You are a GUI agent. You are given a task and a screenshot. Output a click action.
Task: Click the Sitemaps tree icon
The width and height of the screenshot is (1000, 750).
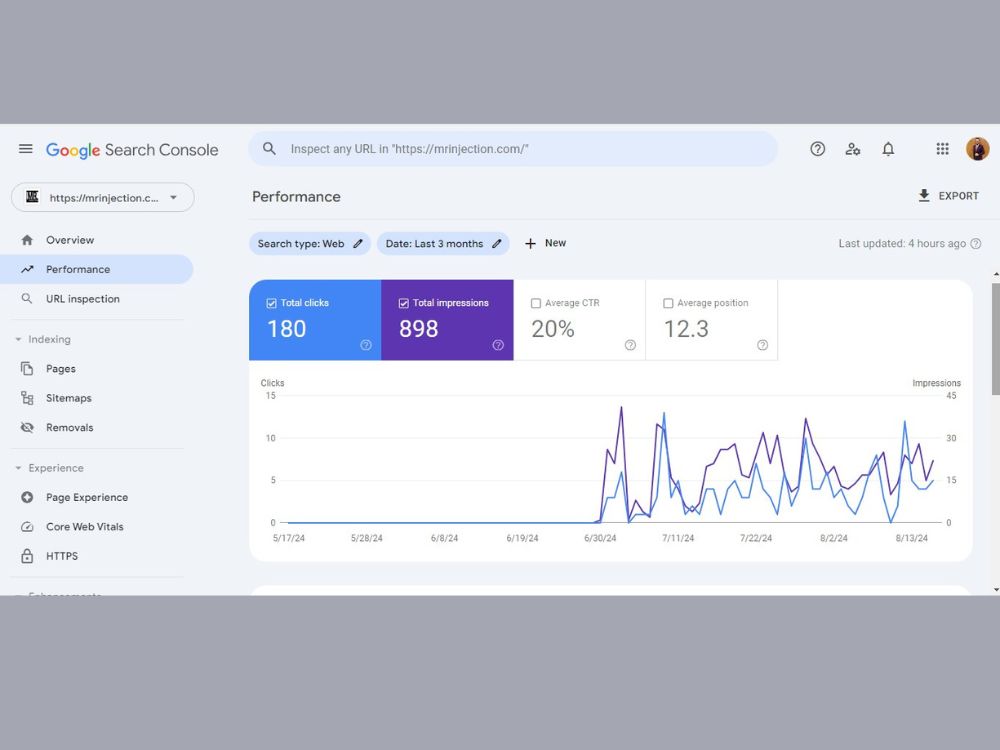coord(27,398)
